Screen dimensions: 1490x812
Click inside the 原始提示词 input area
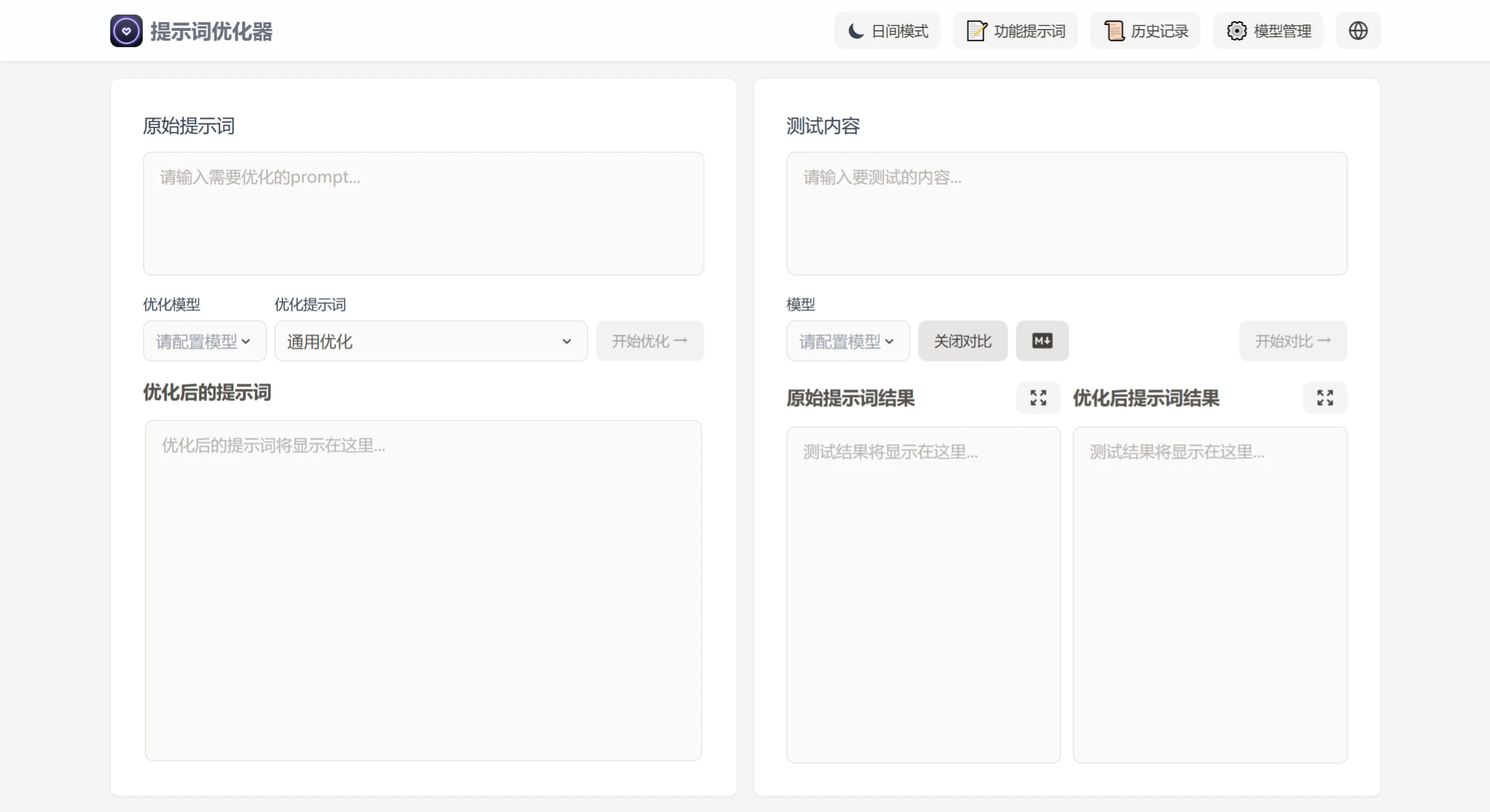[422, 213]
